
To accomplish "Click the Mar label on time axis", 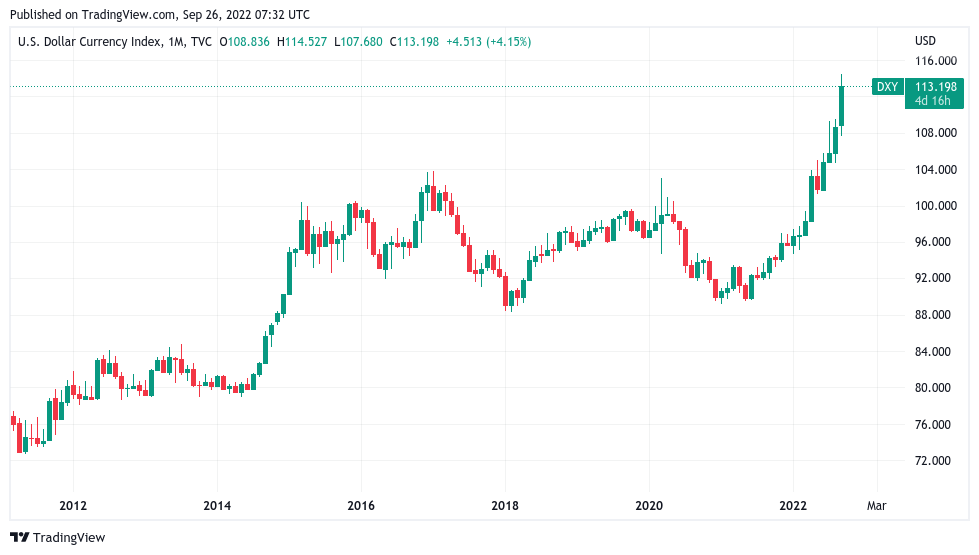I will click(x=877, y=506).
